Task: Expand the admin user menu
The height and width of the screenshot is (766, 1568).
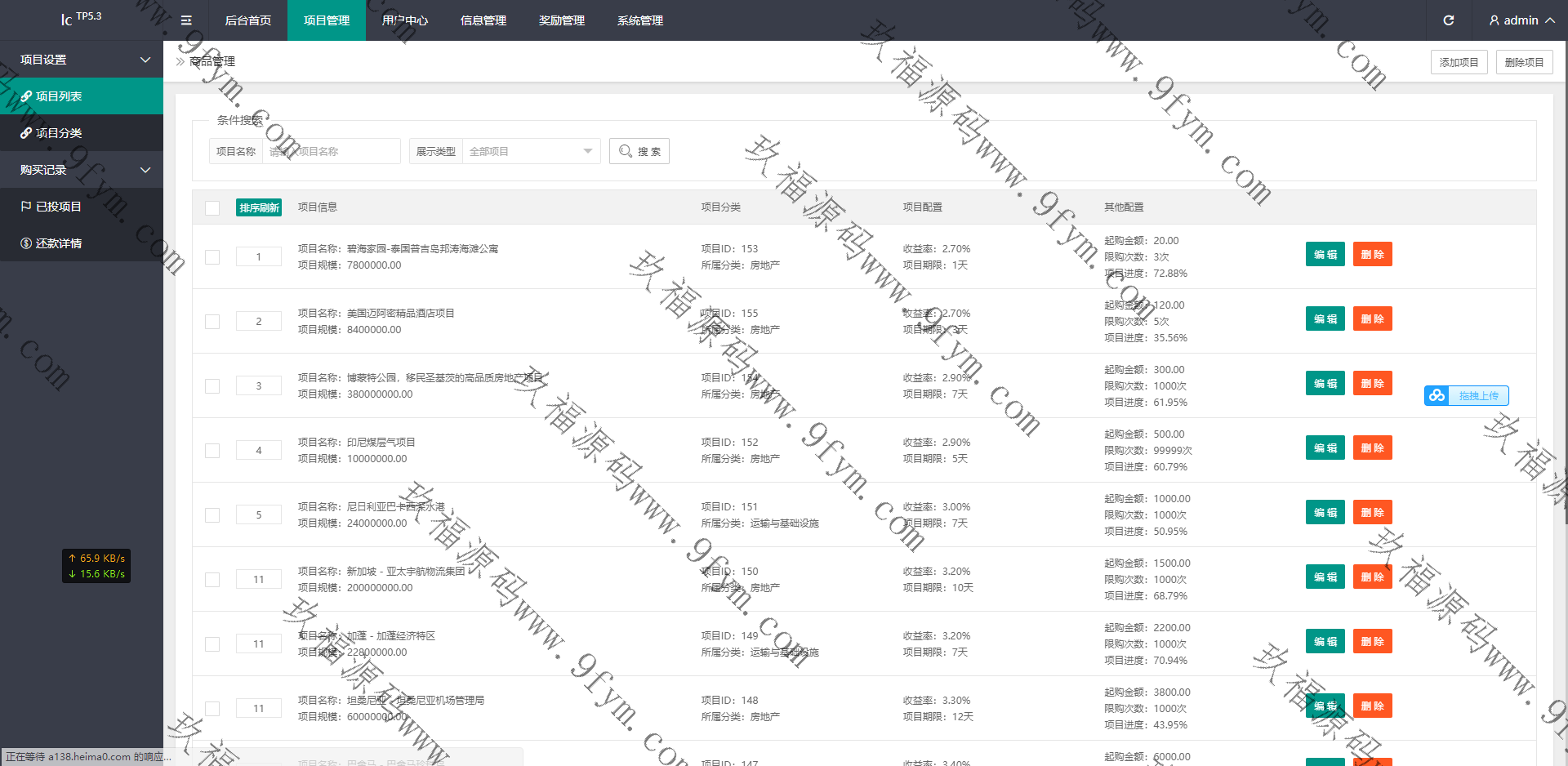Action: tap(1521, 20)
